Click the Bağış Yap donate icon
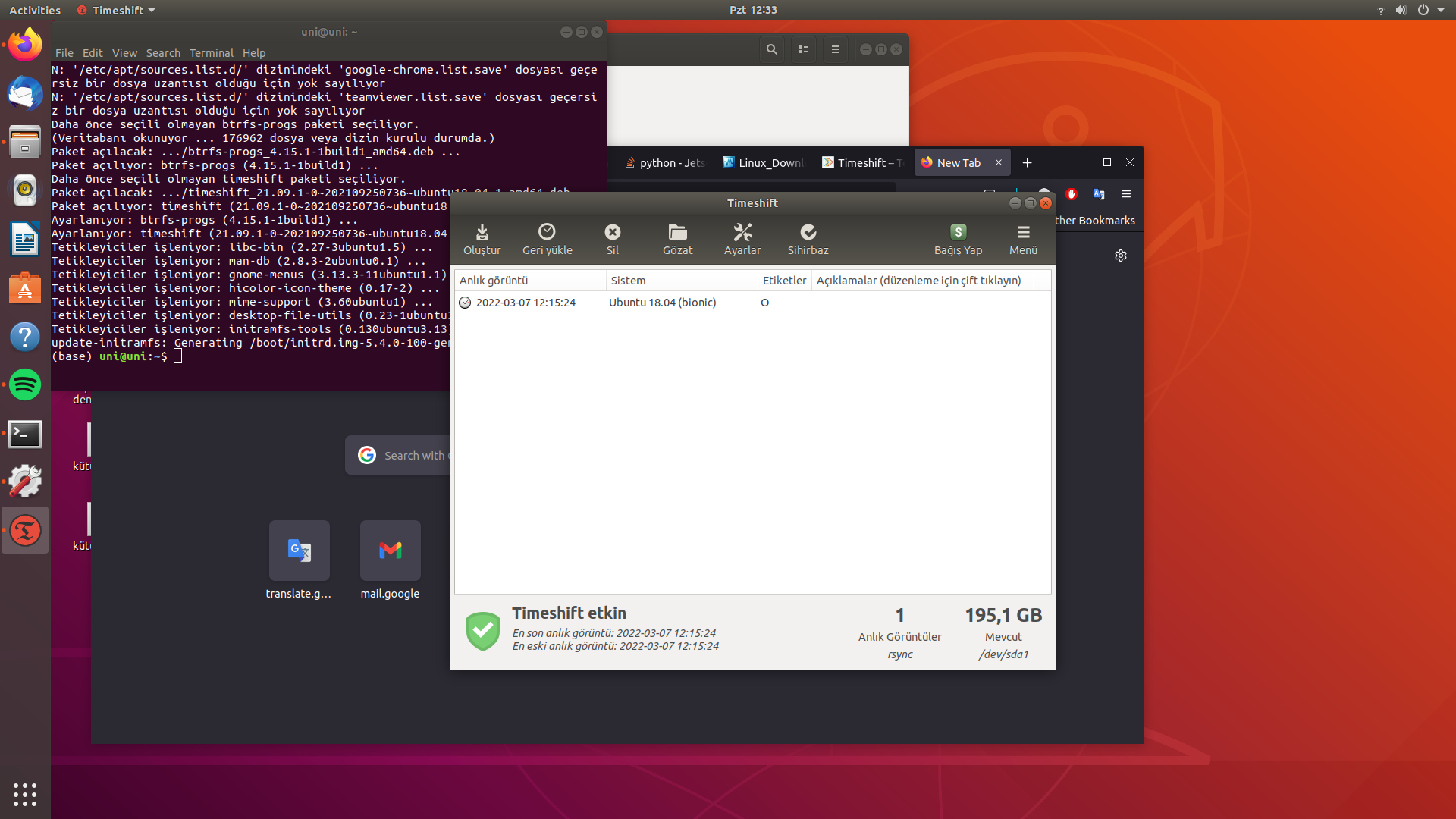This screenshot has height=819, width=1456. pos(959,238)
